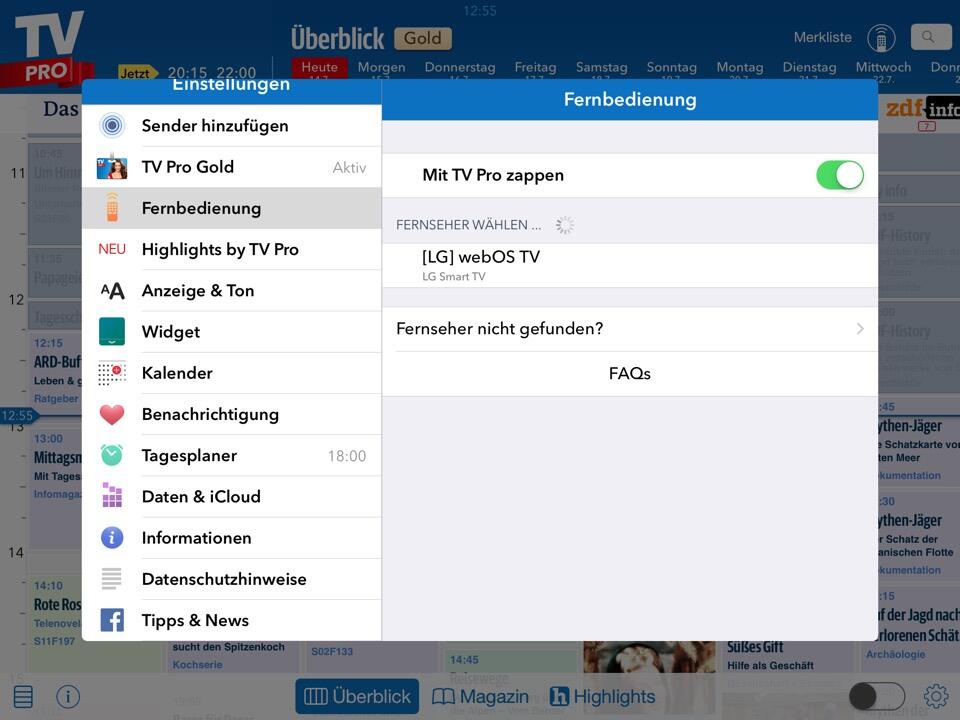This screenshot has width=960, height=720.
Task: Tap the teal Widget icon
Action: pos(112,331)
